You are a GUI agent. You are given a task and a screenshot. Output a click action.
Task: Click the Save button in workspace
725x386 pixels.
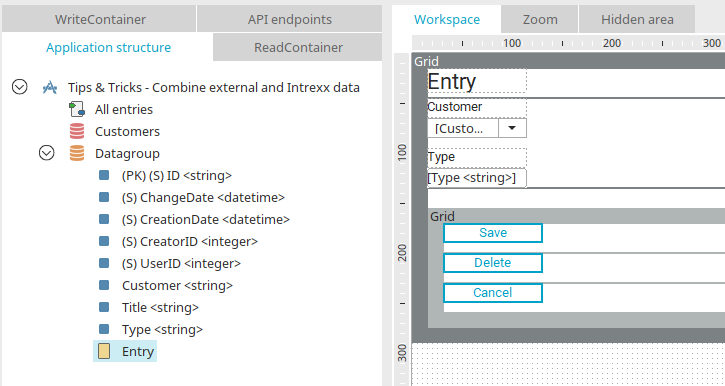493,233
